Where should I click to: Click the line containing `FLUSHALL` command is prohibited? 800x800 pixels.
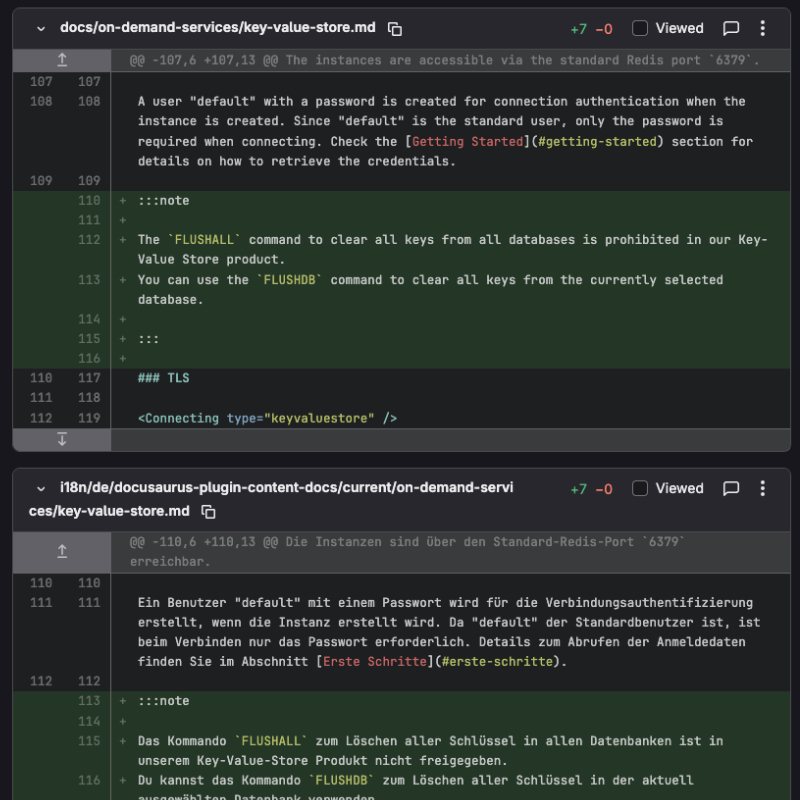pos(452,249)
